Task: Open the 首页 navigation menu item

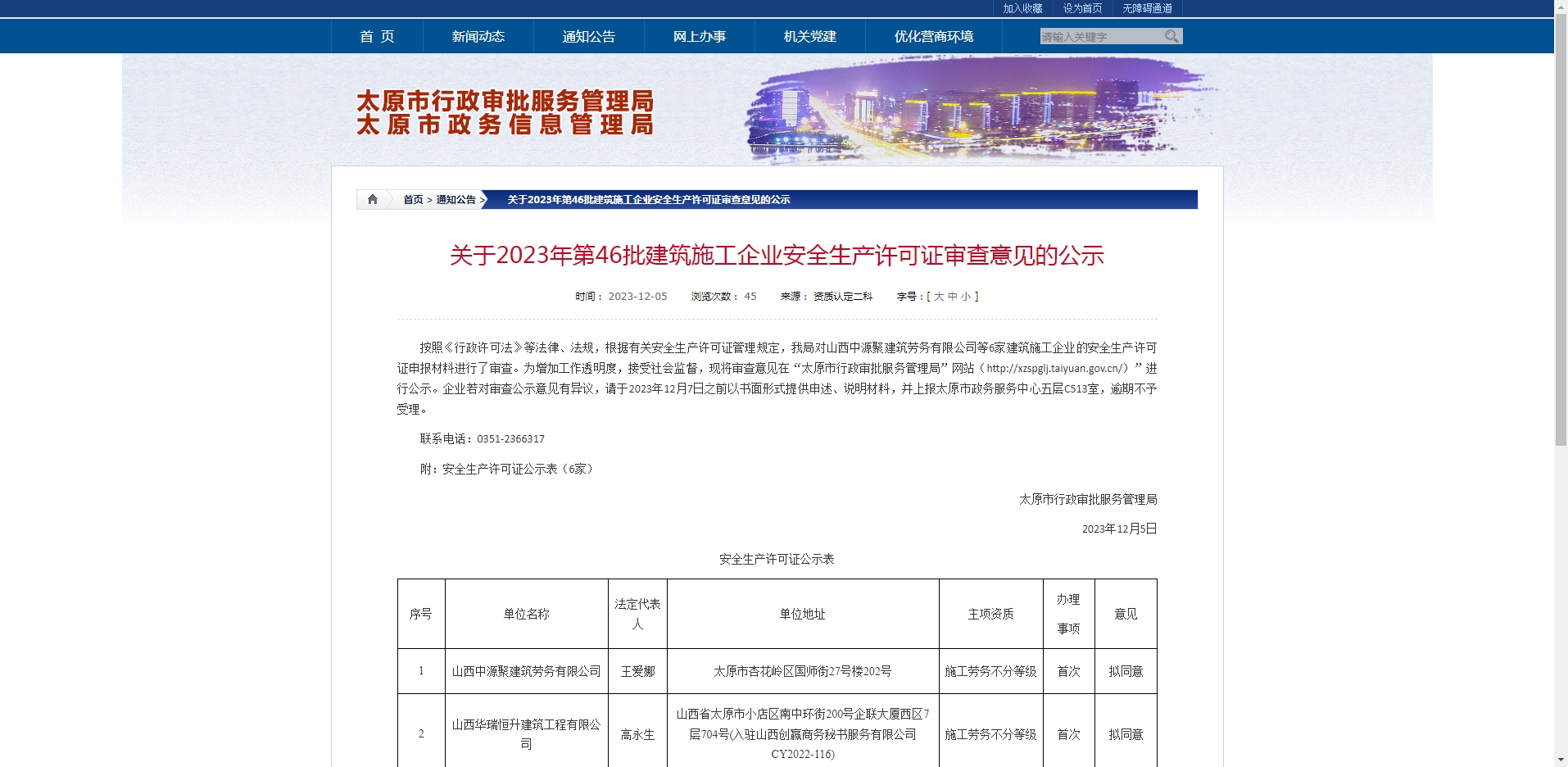Action: pyautogui.click(x=377, y=36)
